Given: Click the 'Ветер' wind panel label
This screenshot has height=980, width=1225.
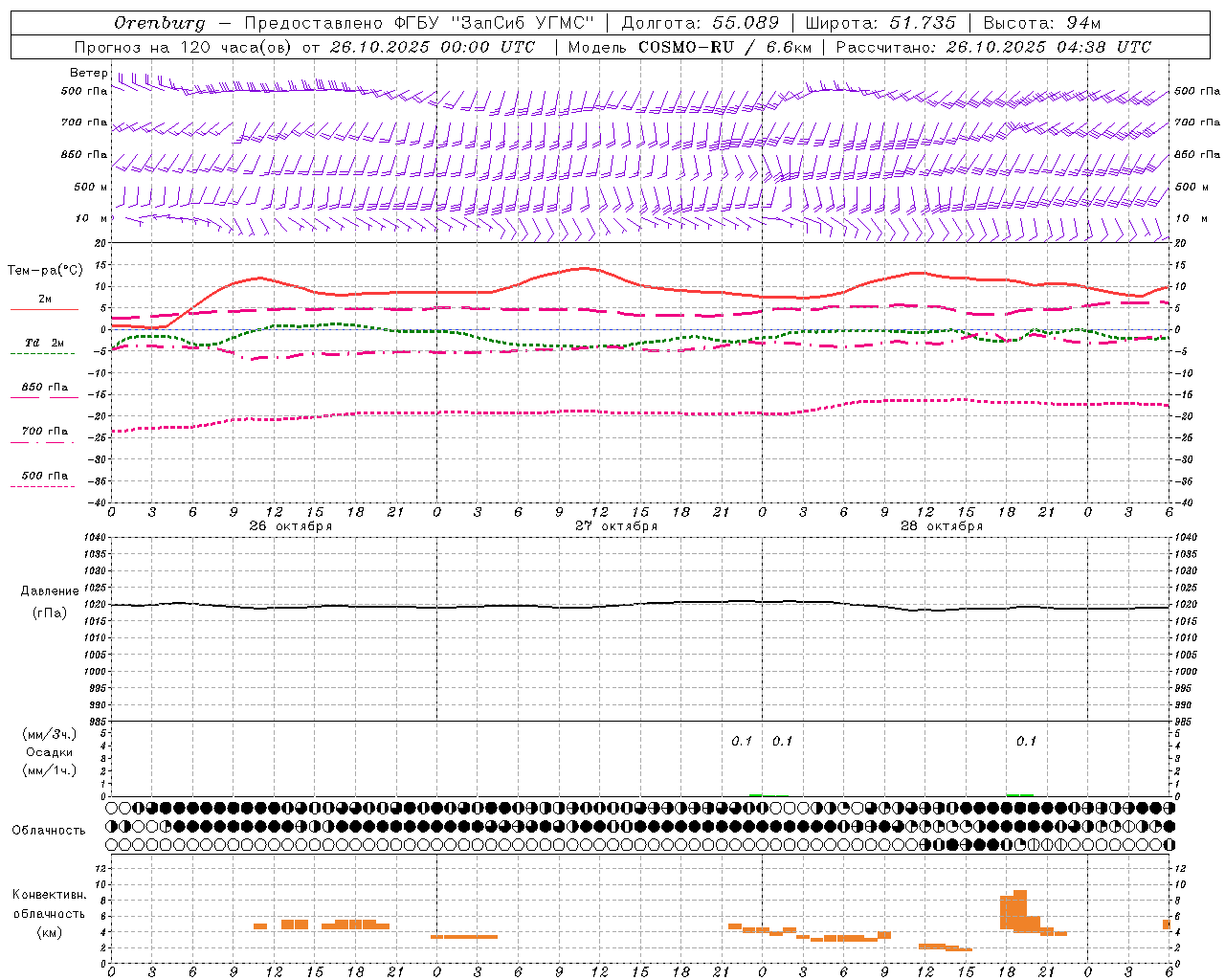Looking at the screenshot, I should (89, 73).
